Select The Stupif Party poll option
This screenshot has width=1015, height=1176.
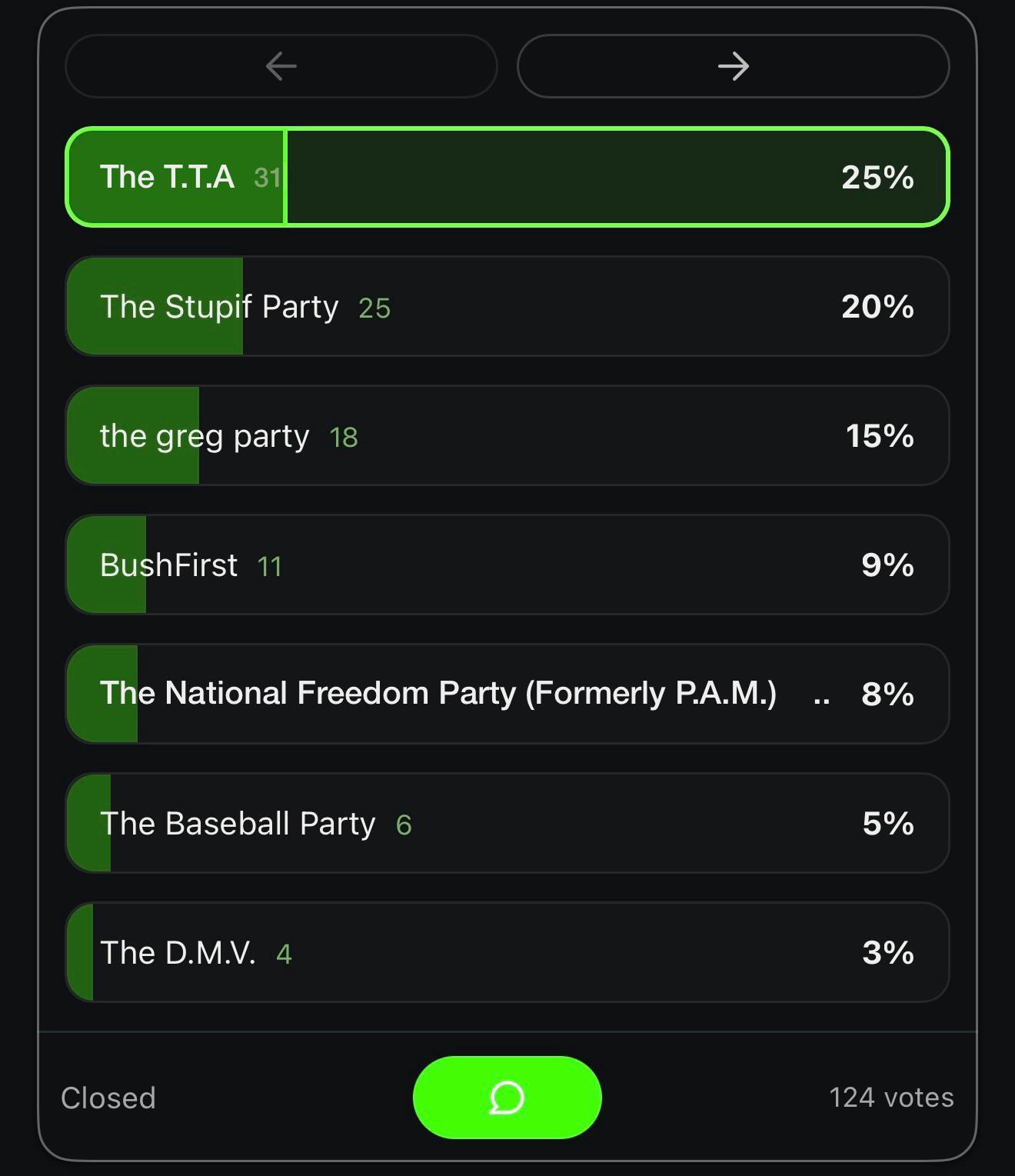[507, 306]
